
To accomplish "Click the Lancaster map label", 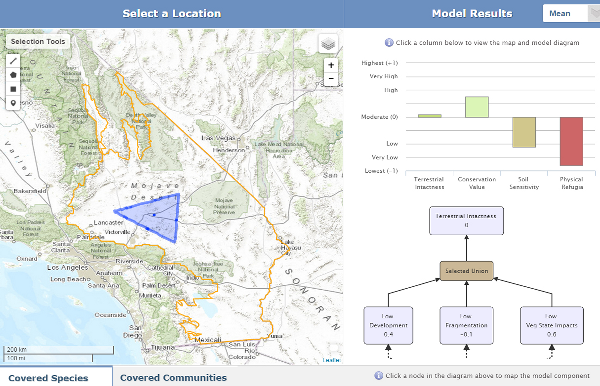I will 108,222.
